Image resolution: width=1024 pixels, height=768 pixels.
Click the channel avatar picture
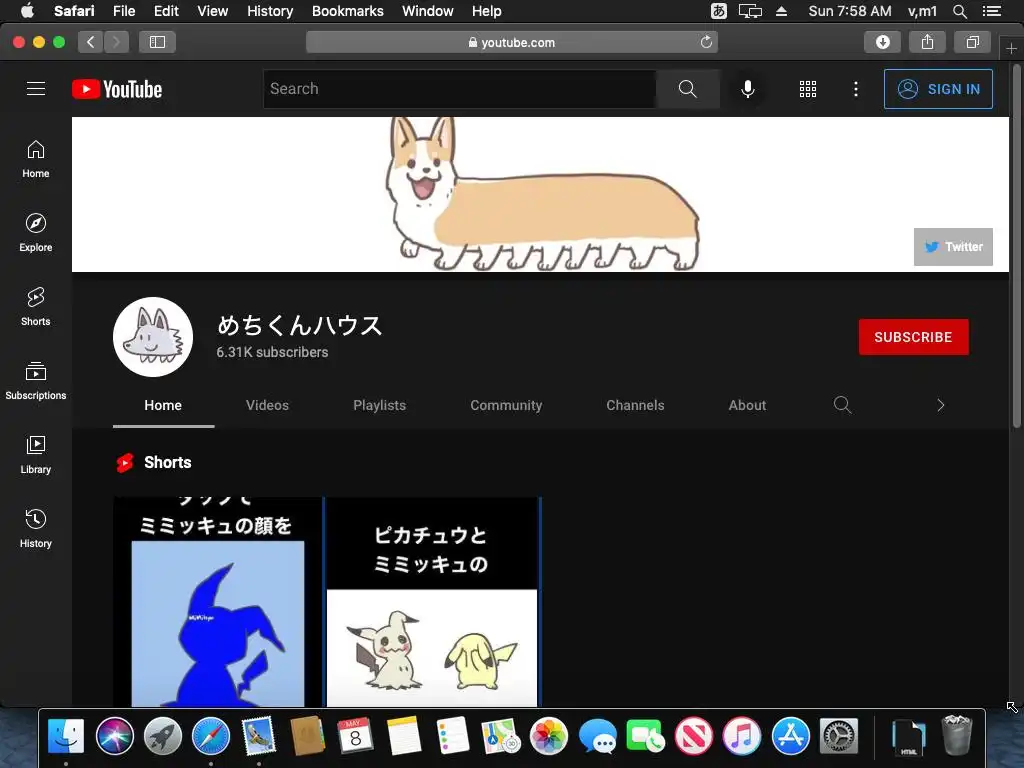[153, 337]
